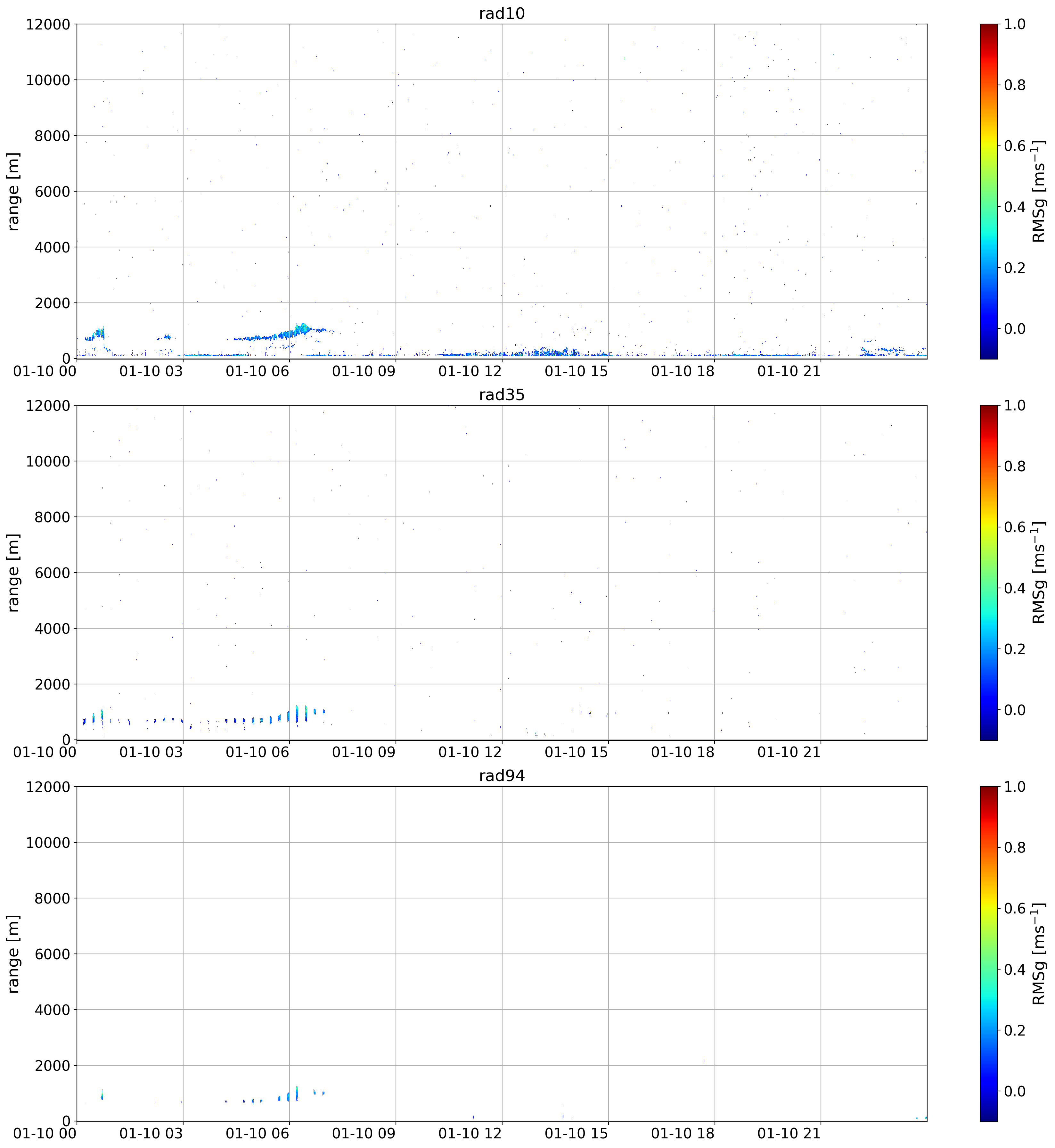Click the rad10 panel title
1055x1148 pixels.
tap(501, 13)
